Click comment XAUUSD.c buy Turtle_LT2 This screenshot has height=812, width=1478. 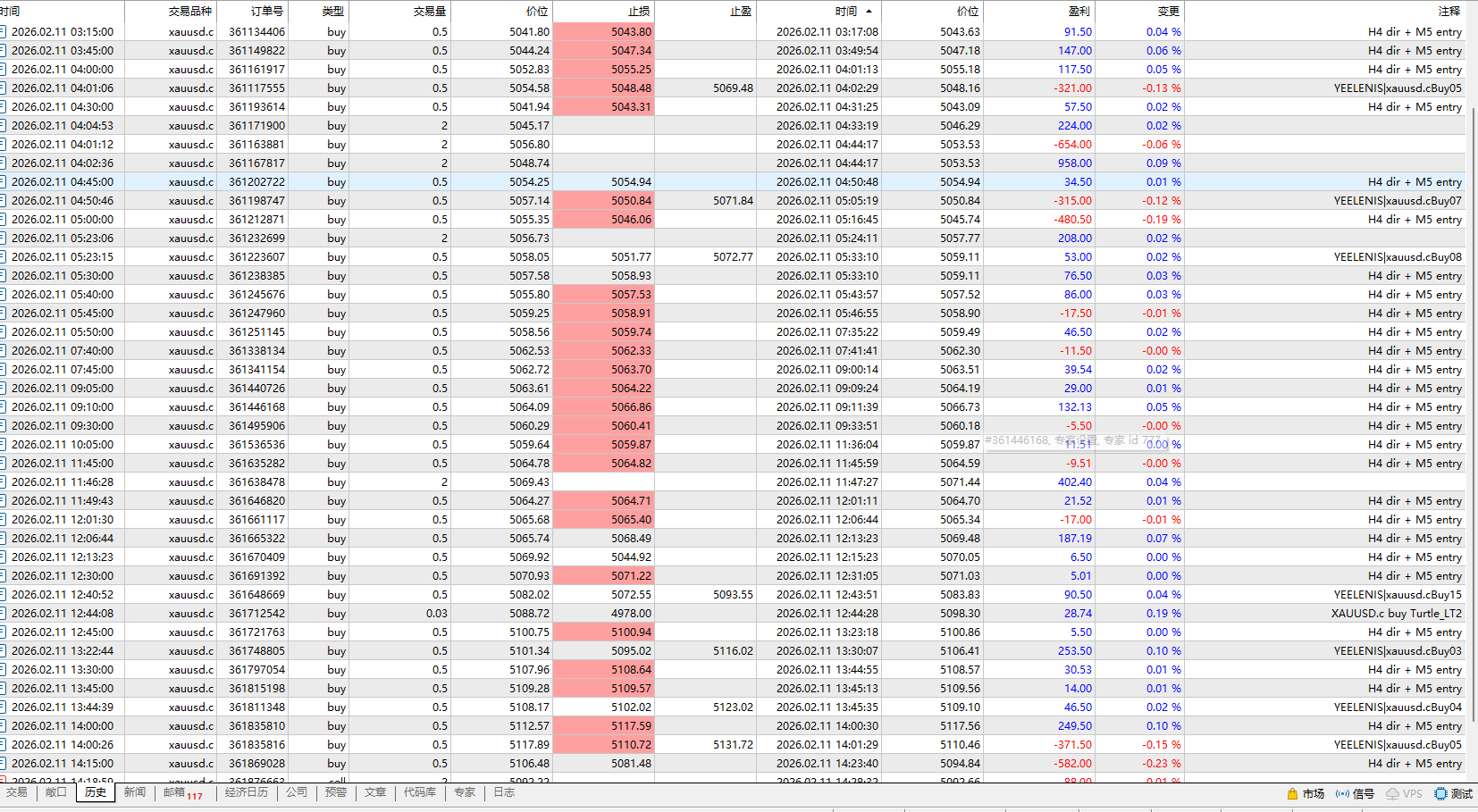[1397, 613]
